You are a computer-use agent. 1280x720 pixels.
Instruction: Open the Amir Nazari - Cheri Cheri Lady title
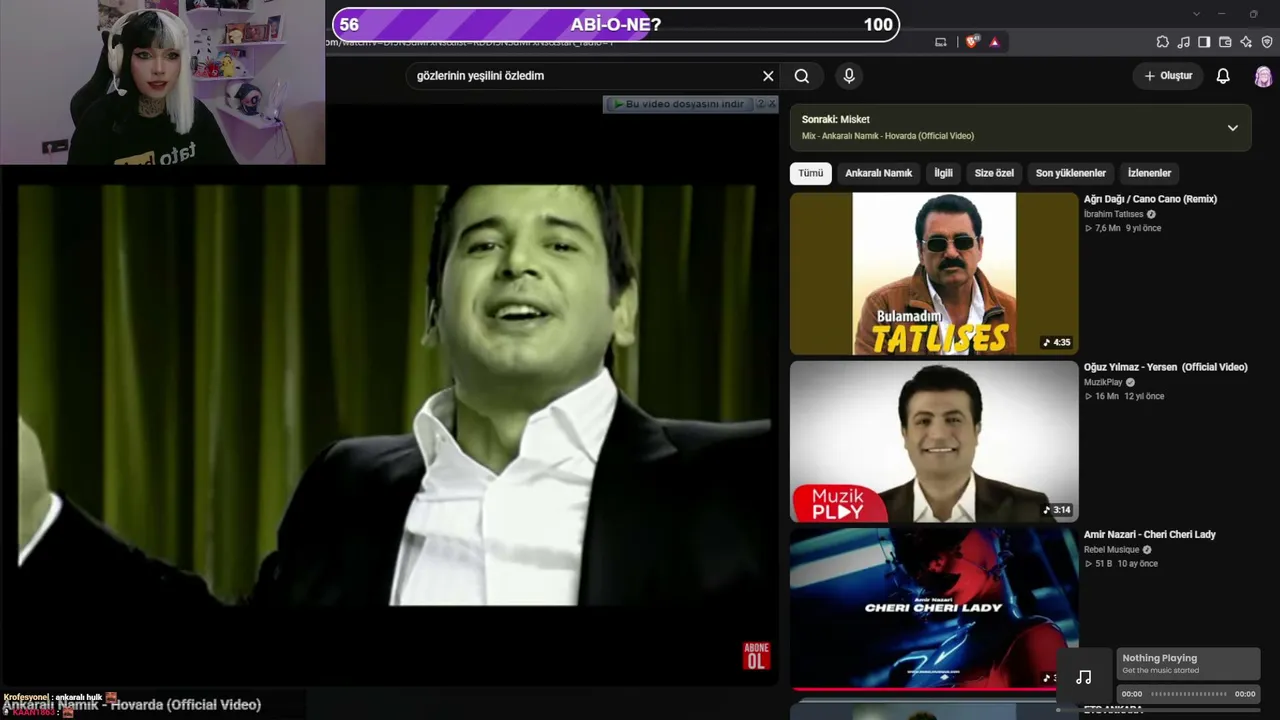pyautogui.click(x=1150, y=535)
